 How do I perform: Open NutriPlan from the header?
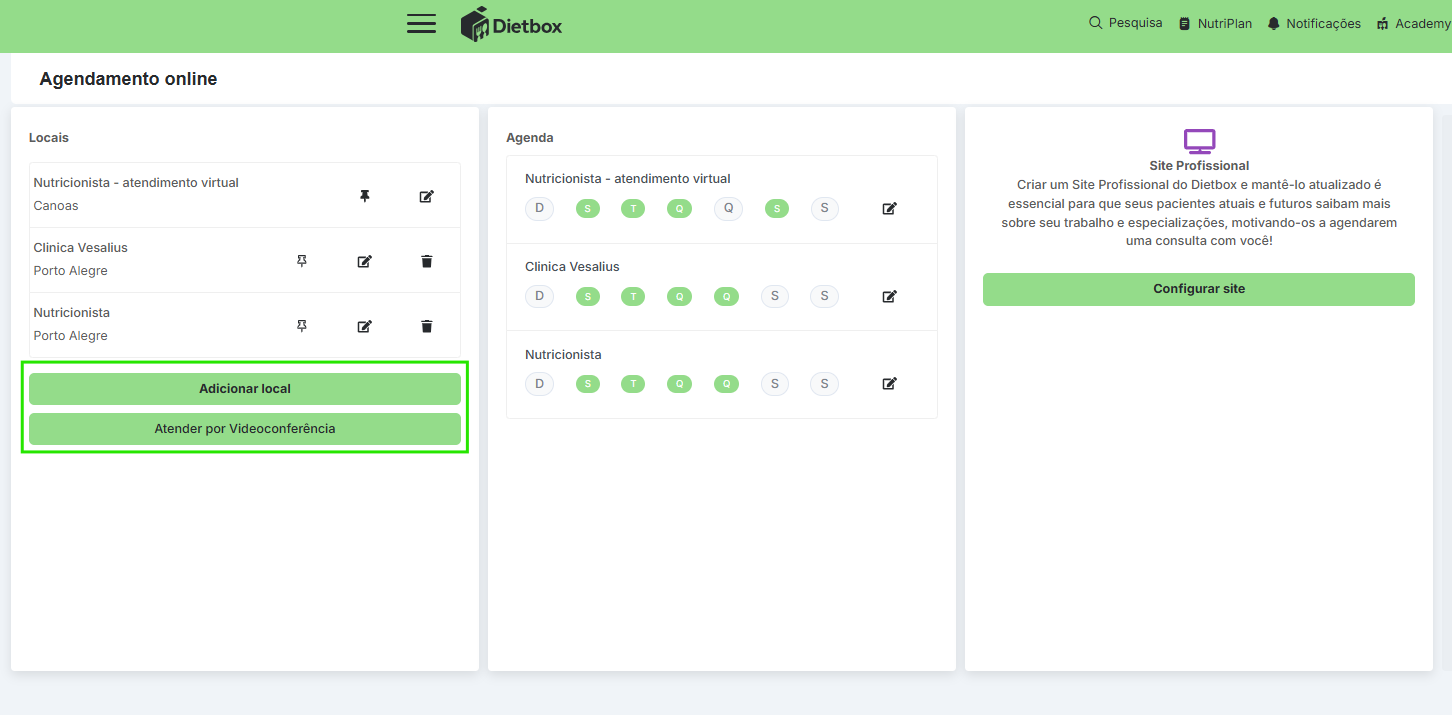click(x=1215, y=23)
